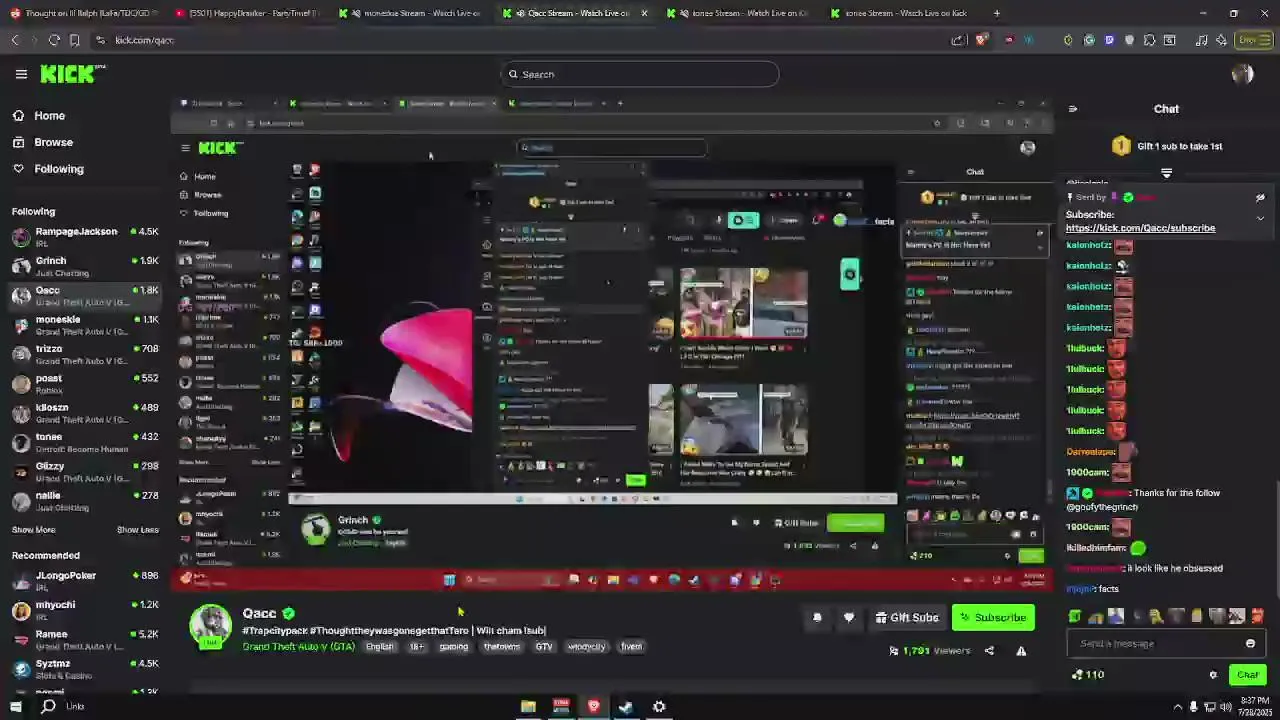Collapse the chat panel with arrow icon
Viewport: 1280px width, 720px height.
point(1073,109)
